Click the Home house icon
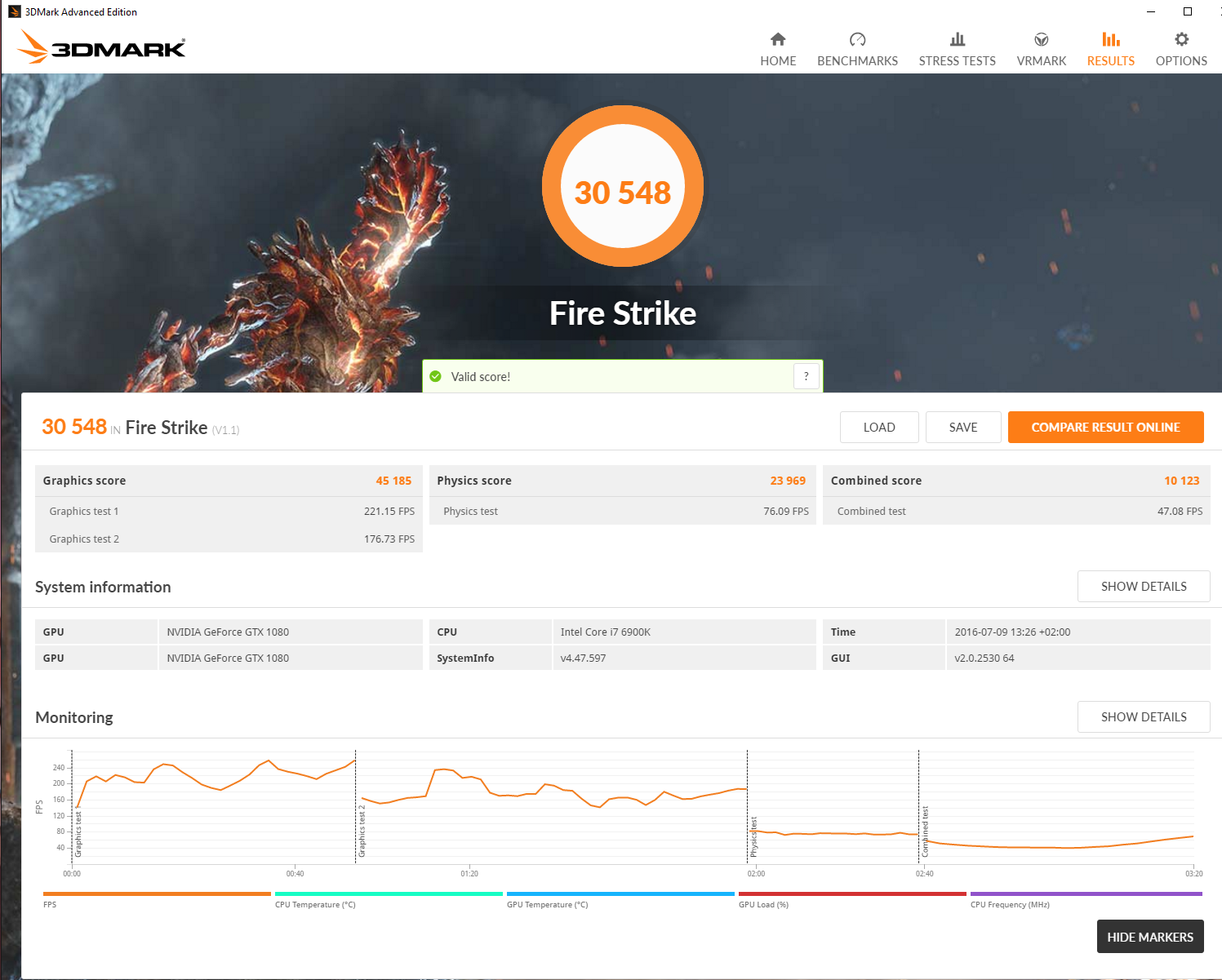 click(x=778, y=39)
